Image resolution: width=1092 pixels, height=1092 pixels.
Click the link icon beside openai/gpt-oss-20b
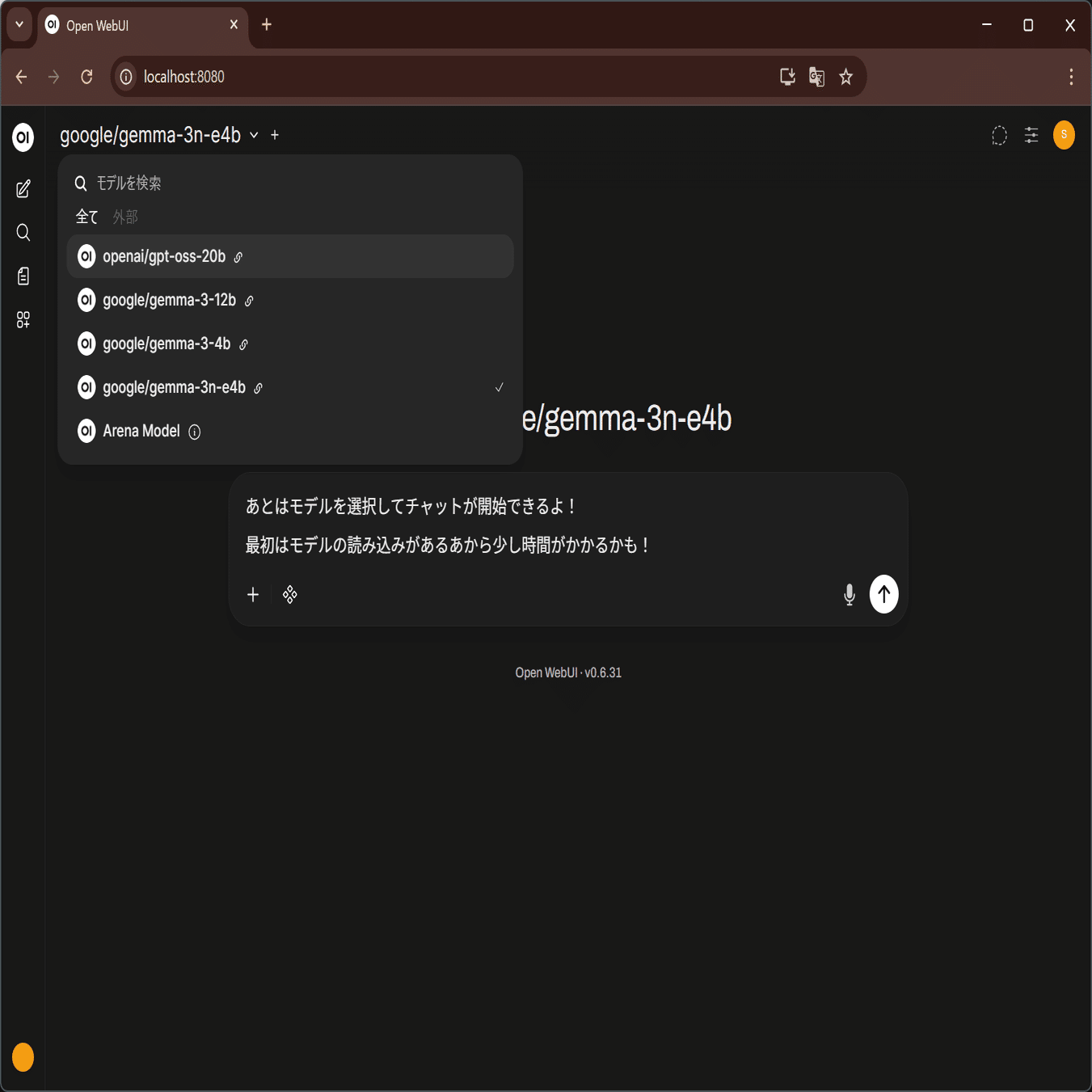coord(238,258)
